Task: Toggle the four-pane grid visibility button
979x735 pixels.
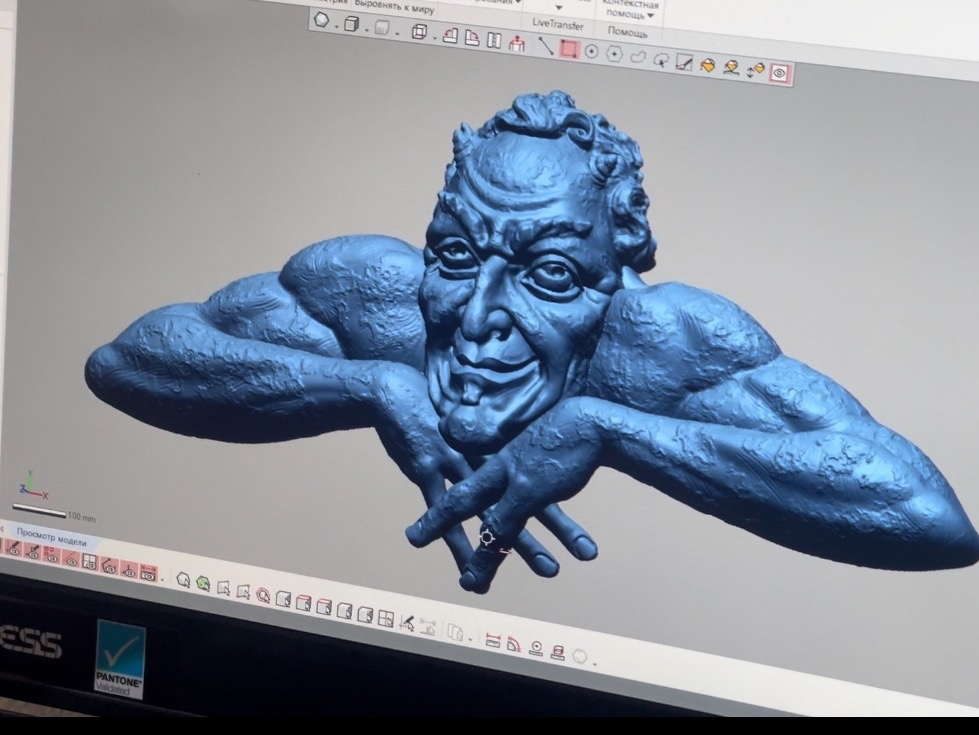Action: coord(90,563)
